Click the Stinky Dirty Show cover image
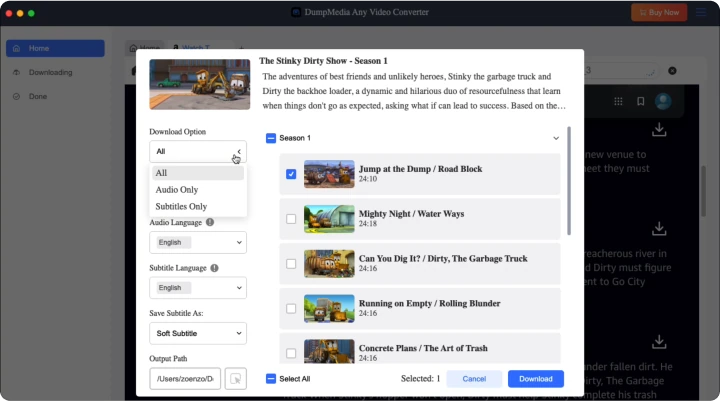The height and width of the screenshot is (401, 720). point(200,85)
